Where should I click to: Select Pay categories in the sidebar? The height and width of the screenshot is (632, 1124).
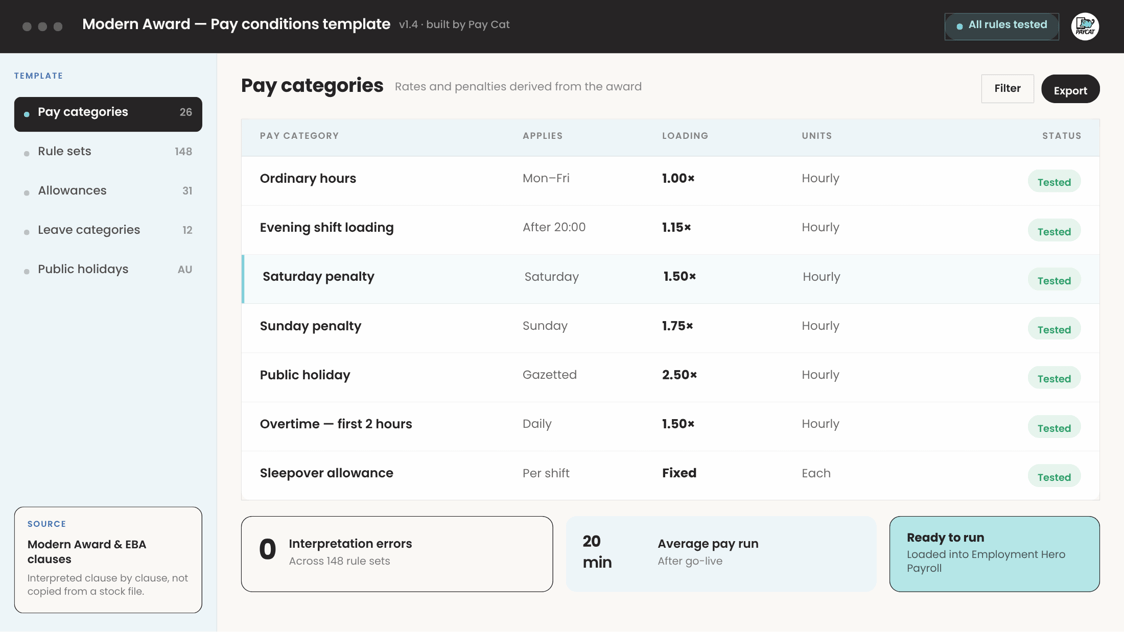[x=108, y=113]
